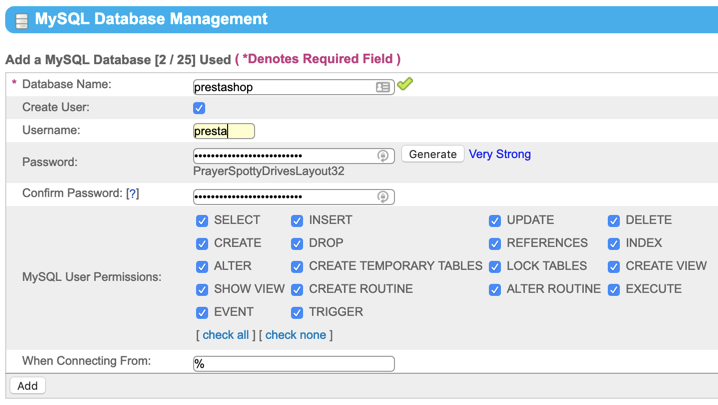The height and width of the screenshot is (405, 718).
Task: Click the Add button
Action: (27, 386)
